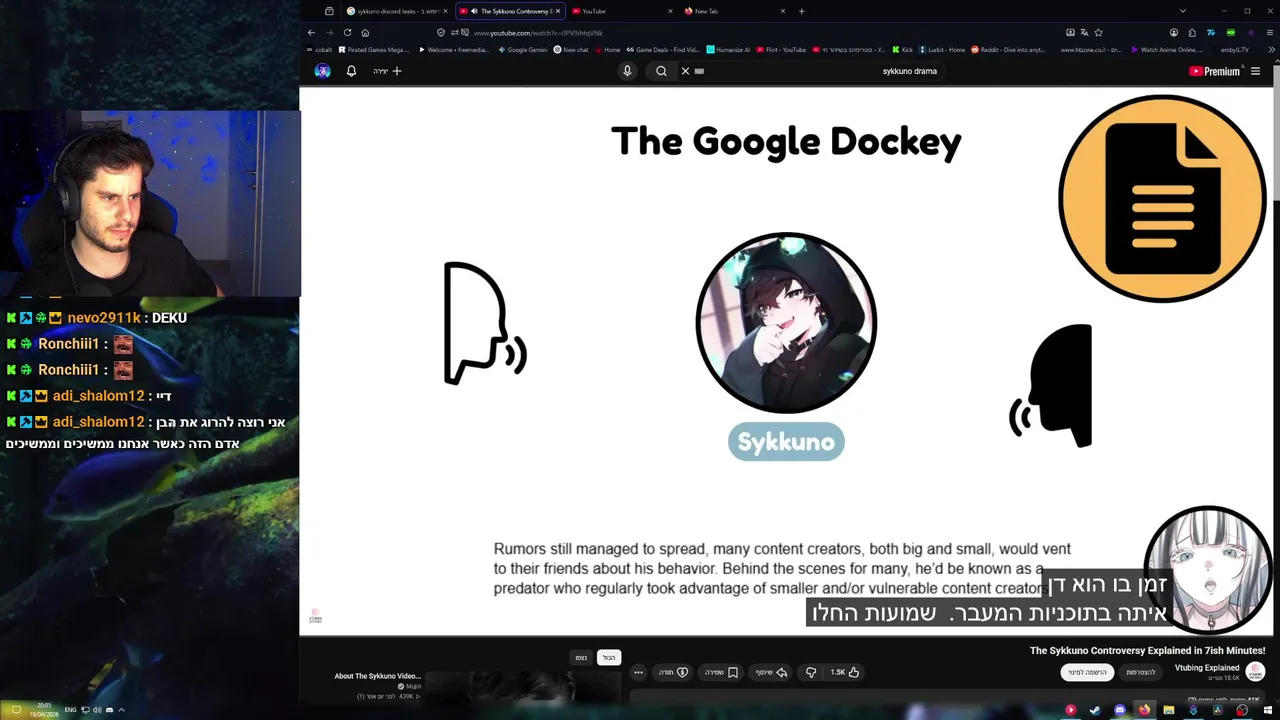Screen dimensions: 1280x720
Task: Click the browser home icon
Action: click(x=365, y=32)
